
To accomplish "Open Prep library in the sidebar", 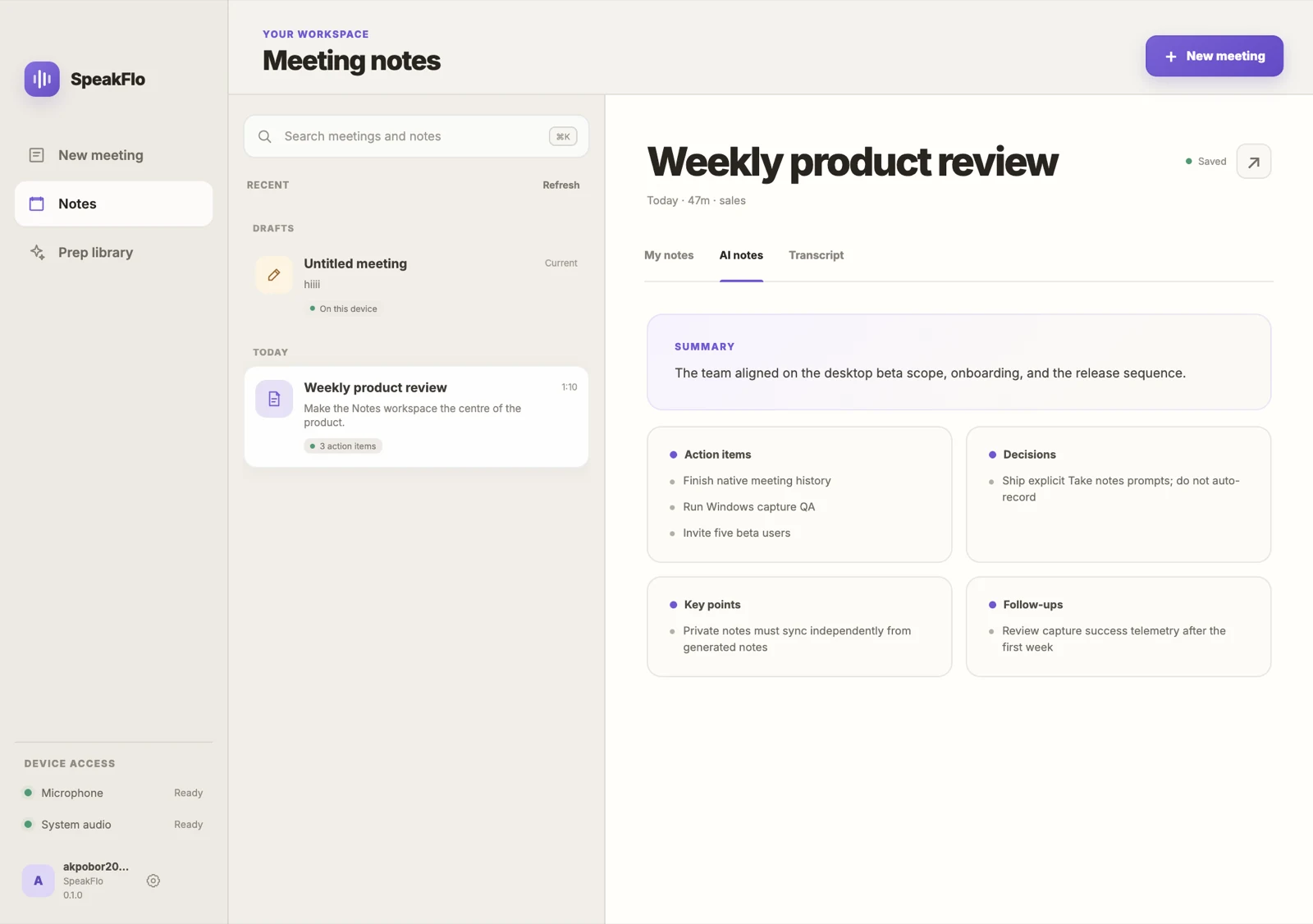I will click(x=113, y=252).
